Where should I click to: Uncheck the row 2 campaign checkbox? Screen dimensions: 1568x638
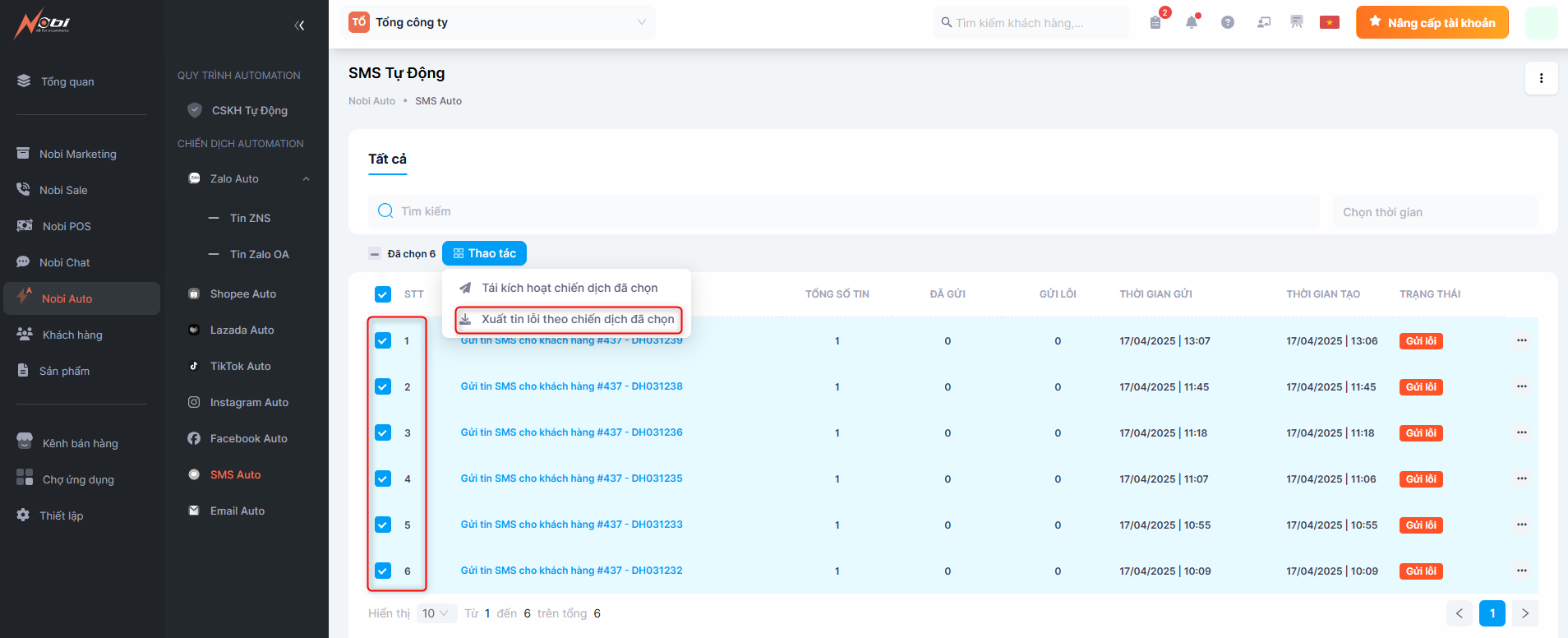click(x=383, y=386)
